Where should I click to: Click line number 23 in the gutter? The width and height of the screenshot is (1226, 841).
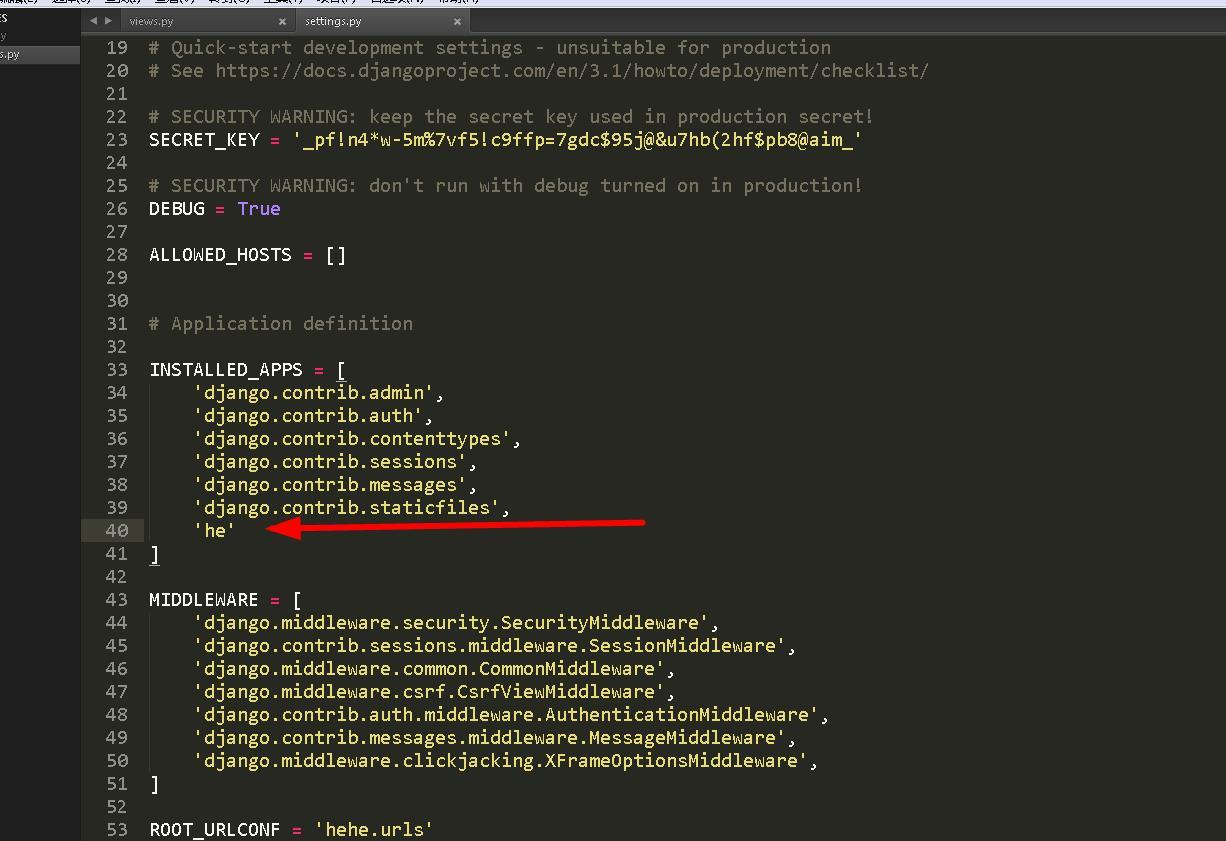117,139
